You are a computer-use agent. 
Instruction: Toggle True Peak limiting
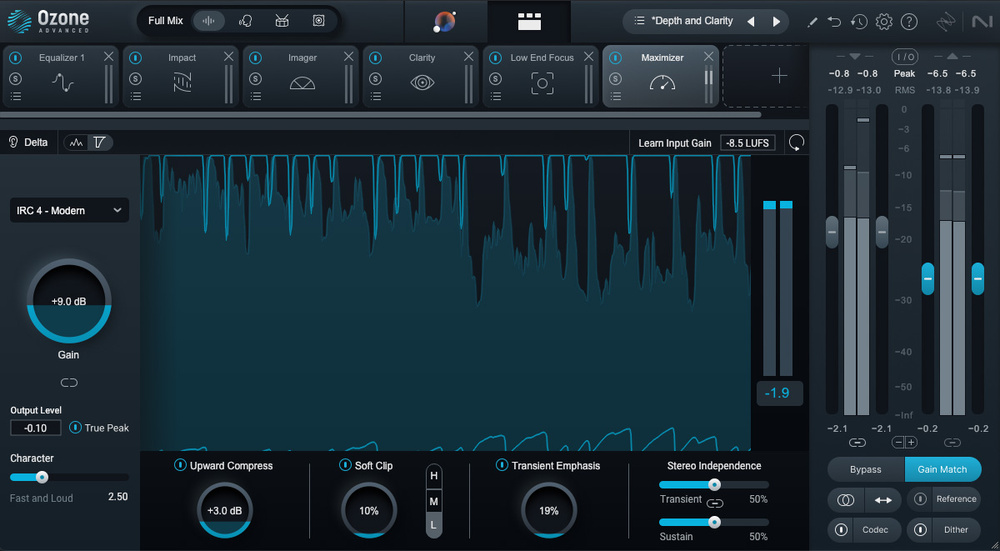point(76,428)
